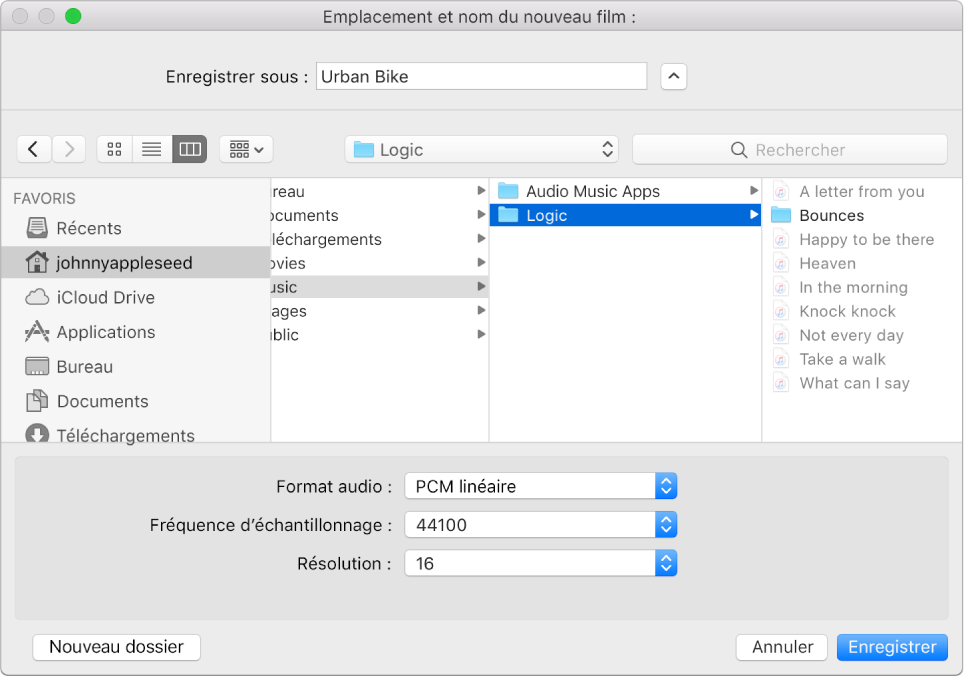Select the Audio Music Apps folder
This screenshot has width=966, height=678.
point(592,192)
